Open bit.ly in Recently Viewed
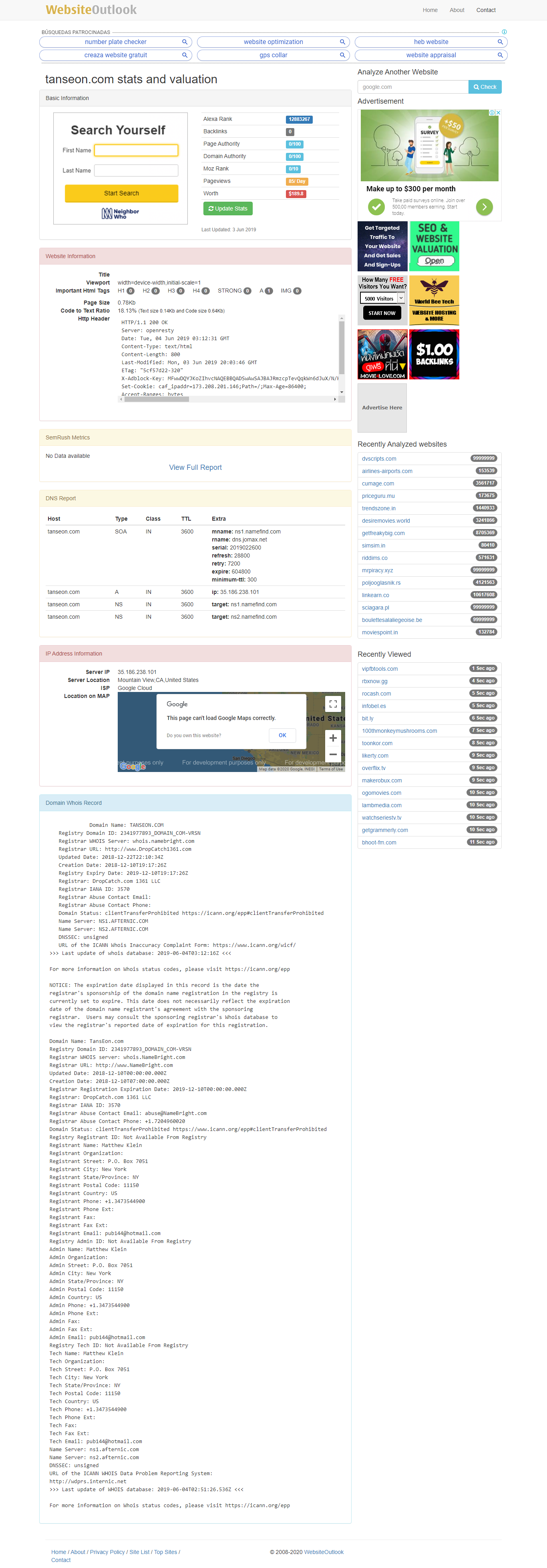547x1568 pixels. coord(367,719)
